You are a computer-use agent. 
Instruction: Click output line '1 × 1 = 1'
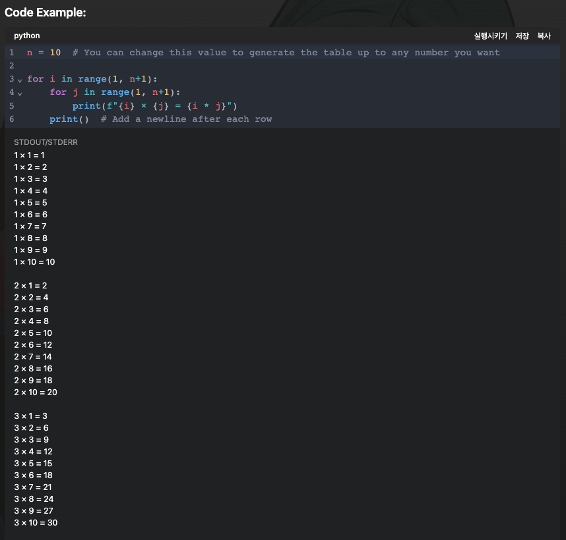click(x=29, y=155)
